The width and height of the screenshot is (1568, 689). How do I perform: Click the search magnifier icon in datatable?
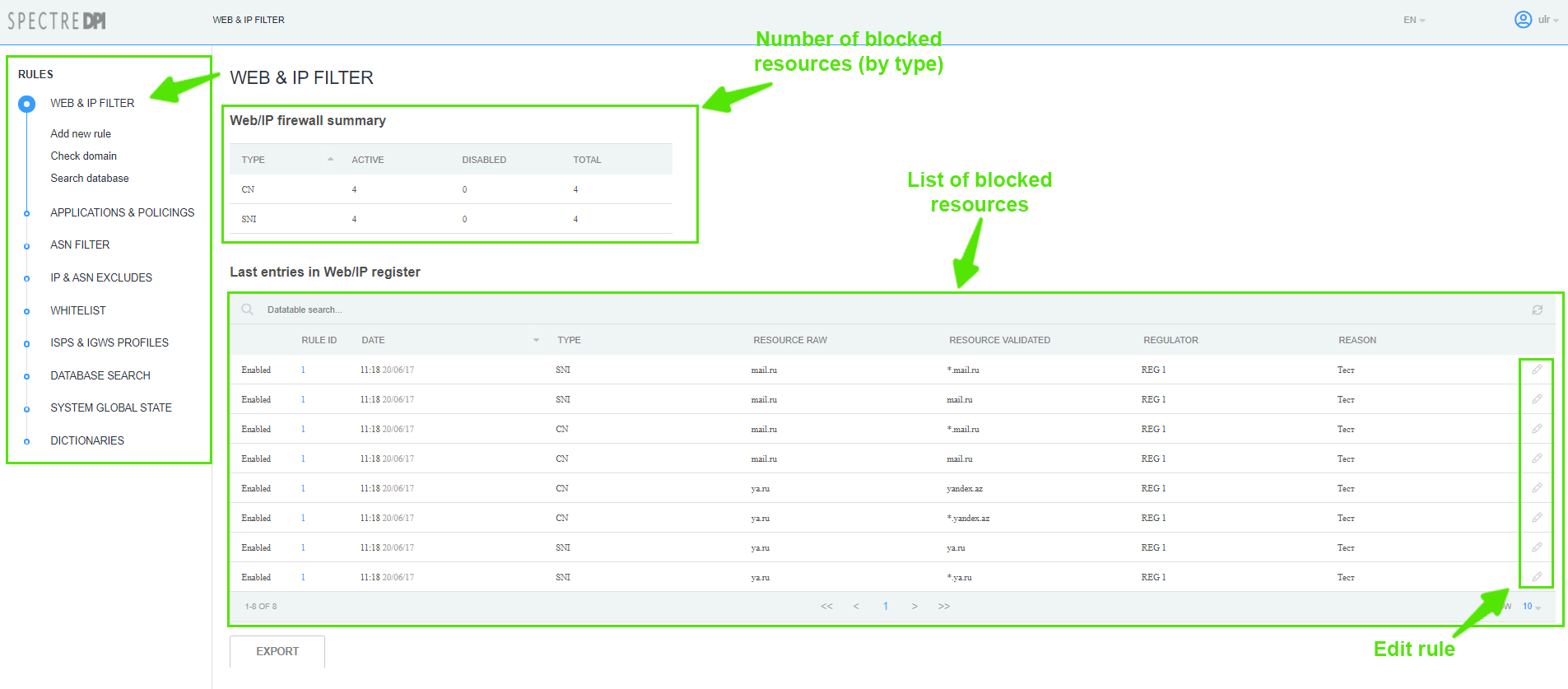click(247, 310)
